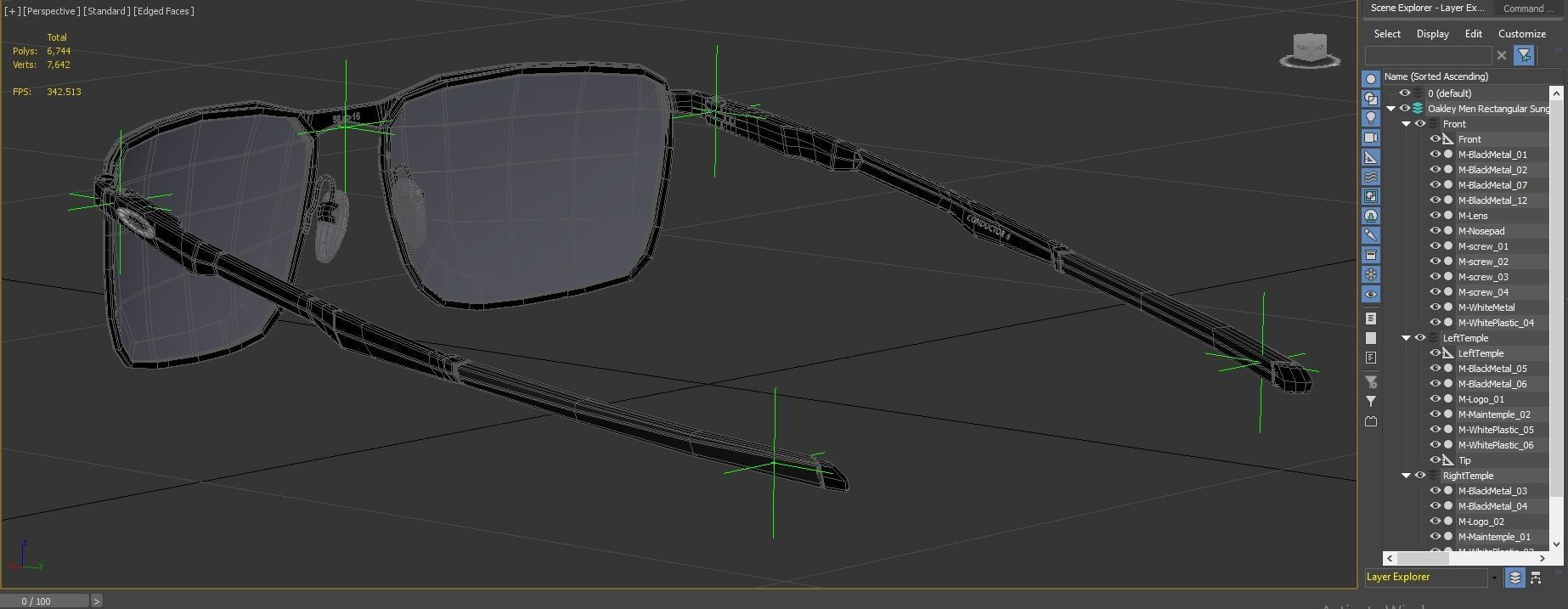This screenshot has width=1568, height=609.
Task: Advance timeline with the right arrow button
Action: 97,601
